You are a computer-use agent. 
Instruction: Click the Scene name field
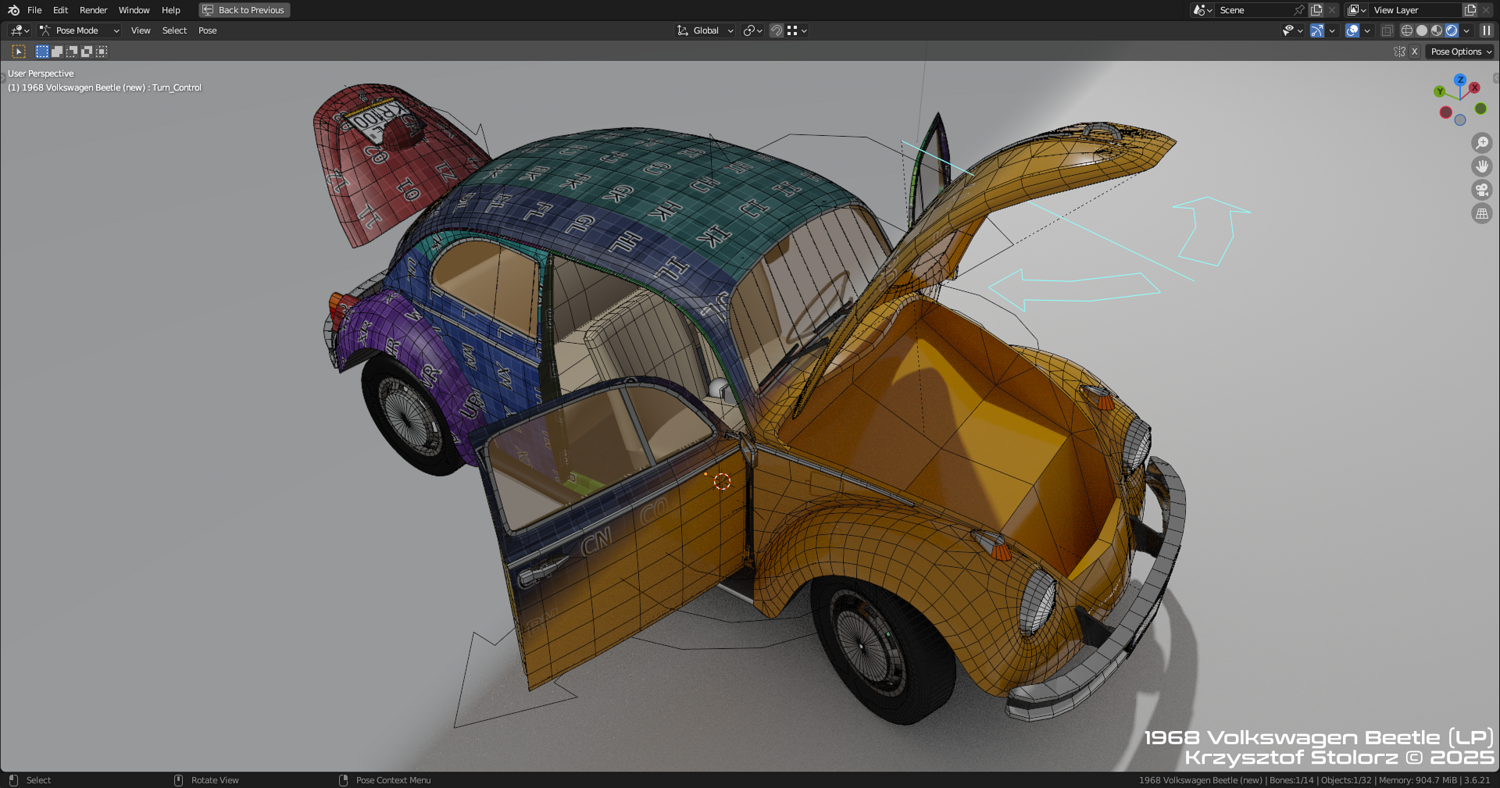click(1254, 10)
